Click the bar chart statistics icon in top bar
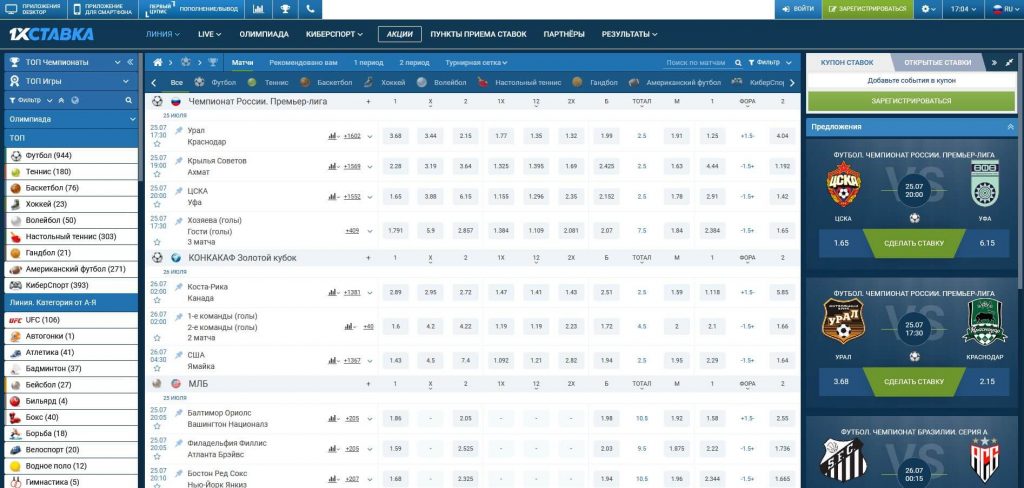The width and height of the screenshot is (1024, 488). [x=259, y=9]
